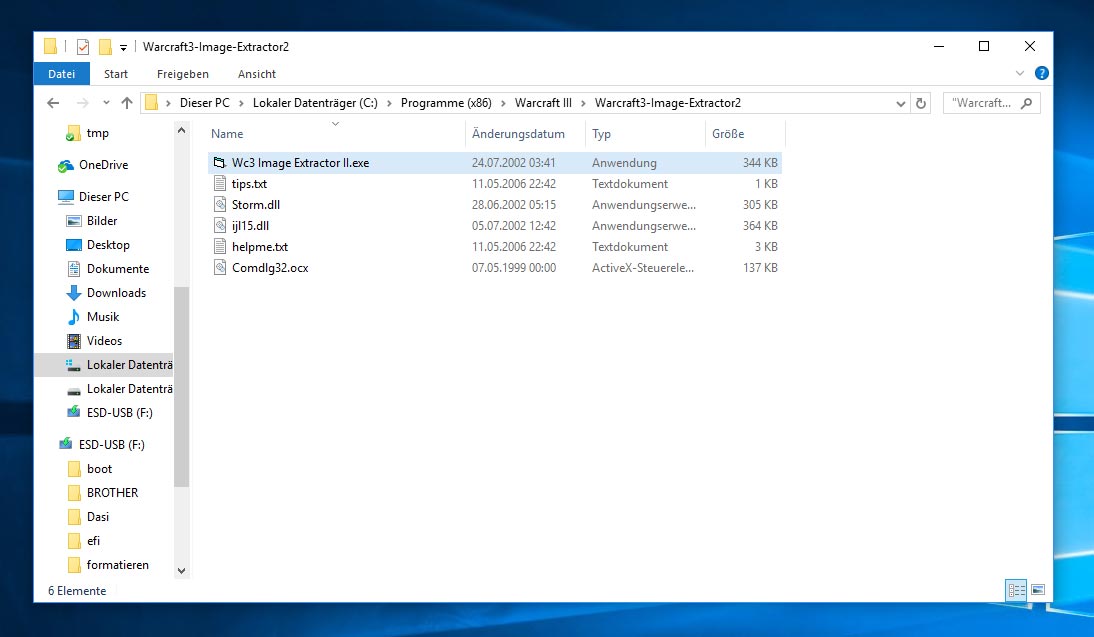Click ESD-USB (F:) under Dieser PC
Viewport: 1094px width, 637px height.
119,412
